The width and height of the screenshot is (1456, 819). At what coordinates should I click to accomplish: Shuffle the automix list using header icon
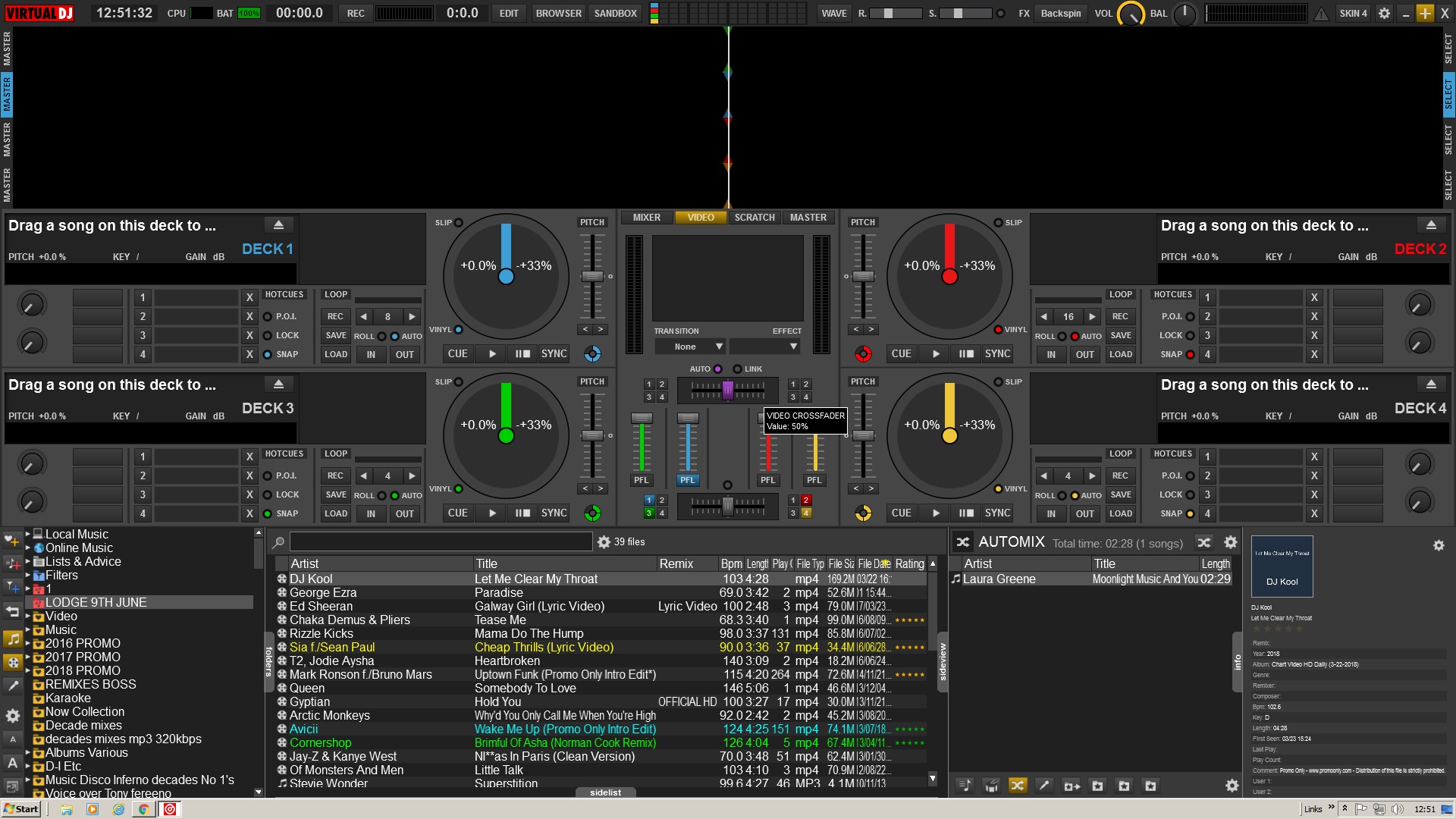pos(1203,542)
